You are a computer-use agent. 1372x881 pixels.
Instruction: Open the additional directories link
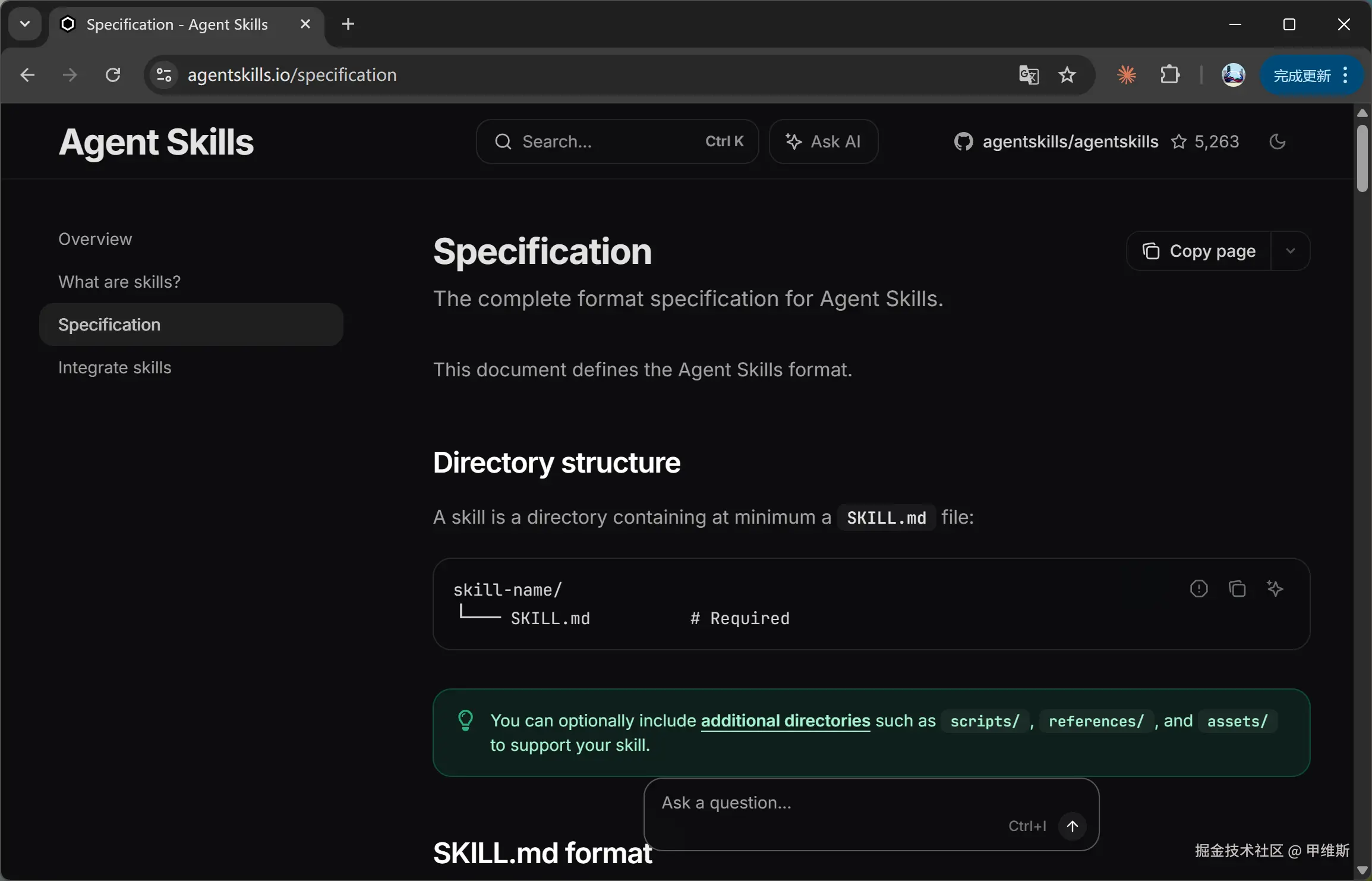[x=785, y=720]
